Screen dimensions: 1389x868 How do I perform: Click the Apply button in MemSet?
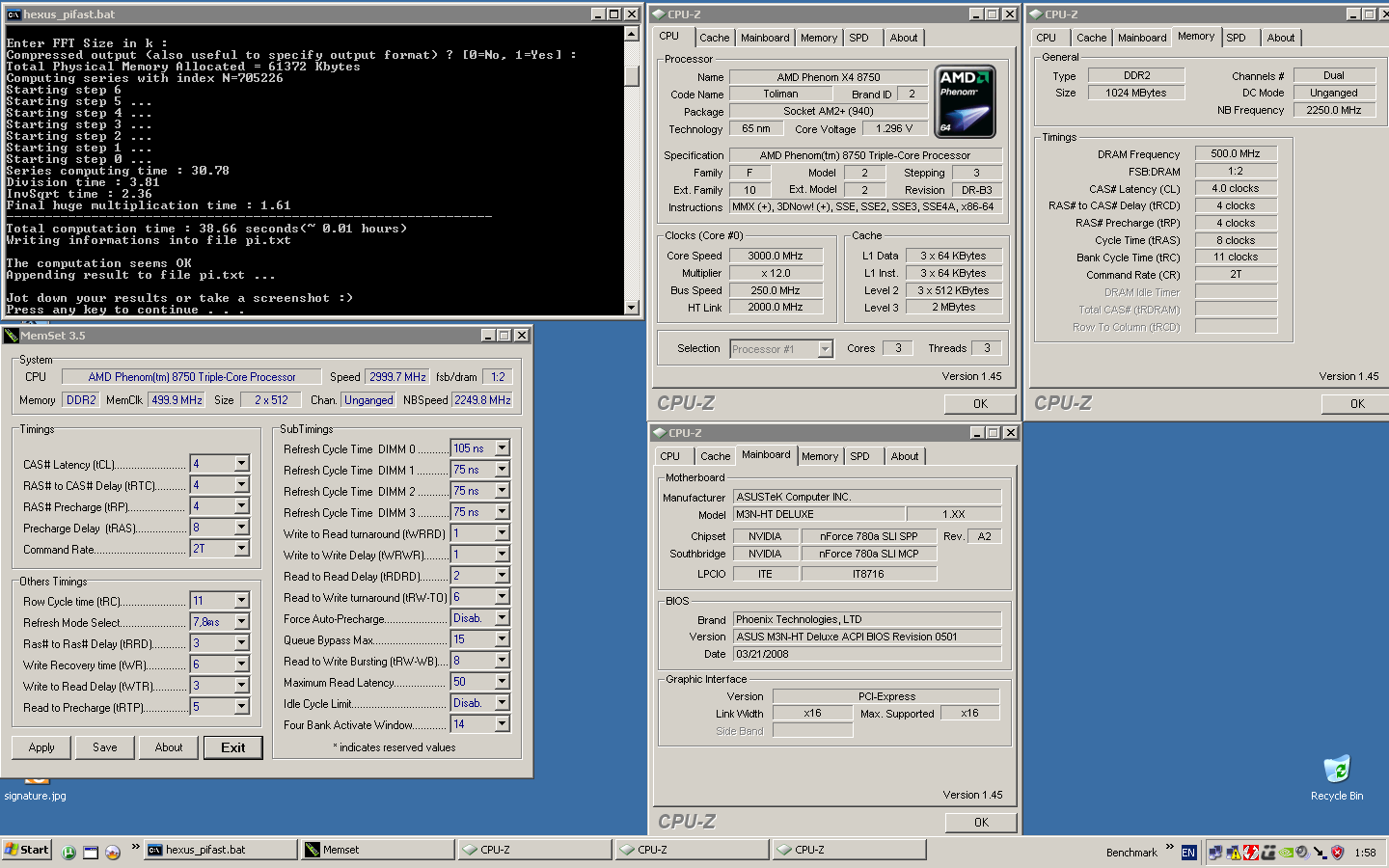[x=41, y=747]
